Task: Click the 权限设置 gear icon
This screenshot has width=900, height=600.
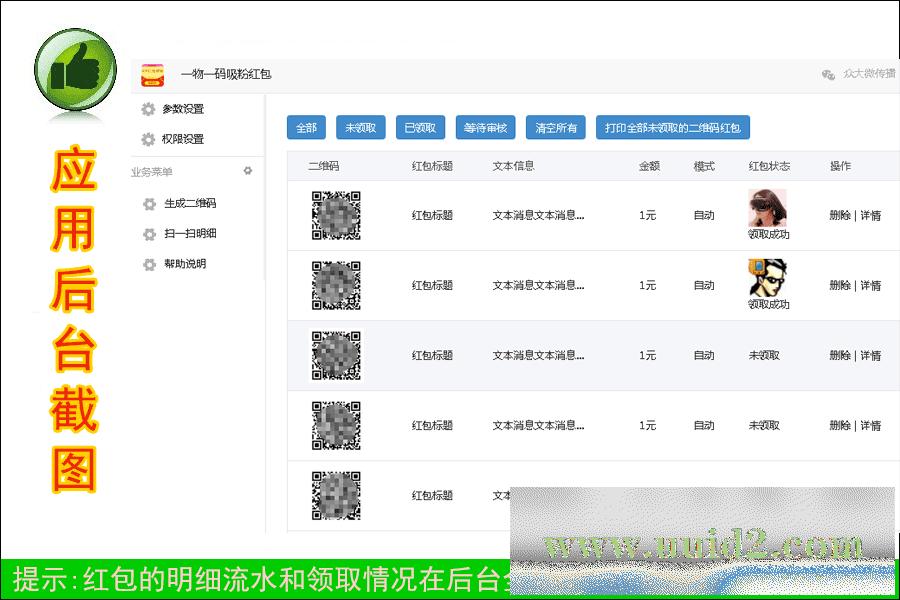Action: pyautogui.click(x=149, y=139)
